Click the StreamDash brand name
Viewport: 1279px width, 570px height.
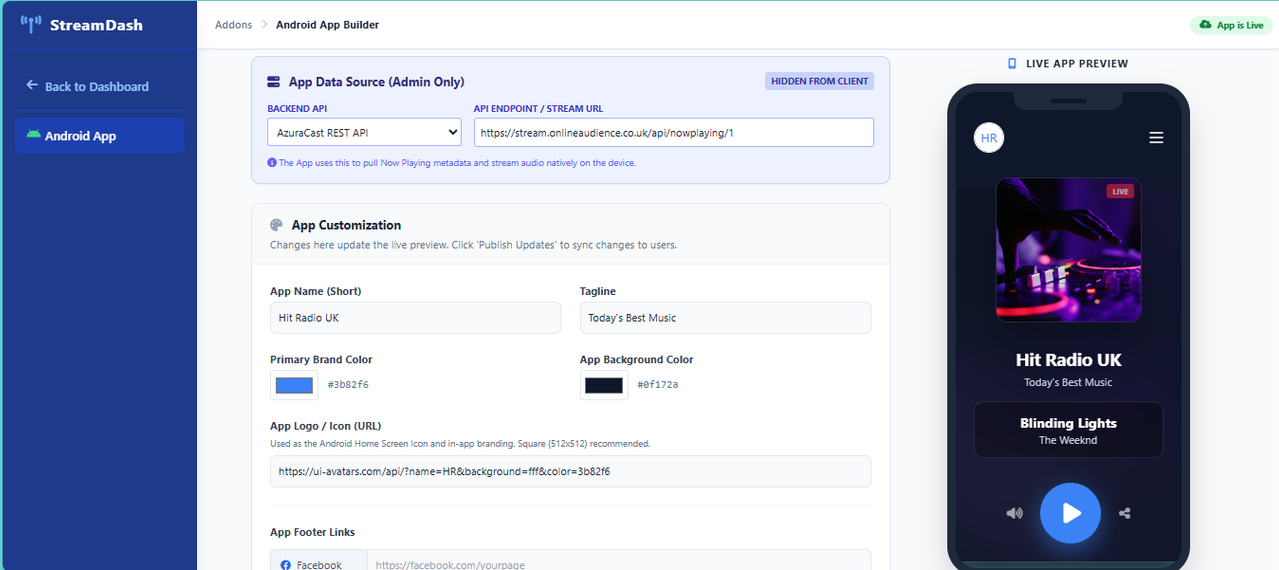point(96,25)
